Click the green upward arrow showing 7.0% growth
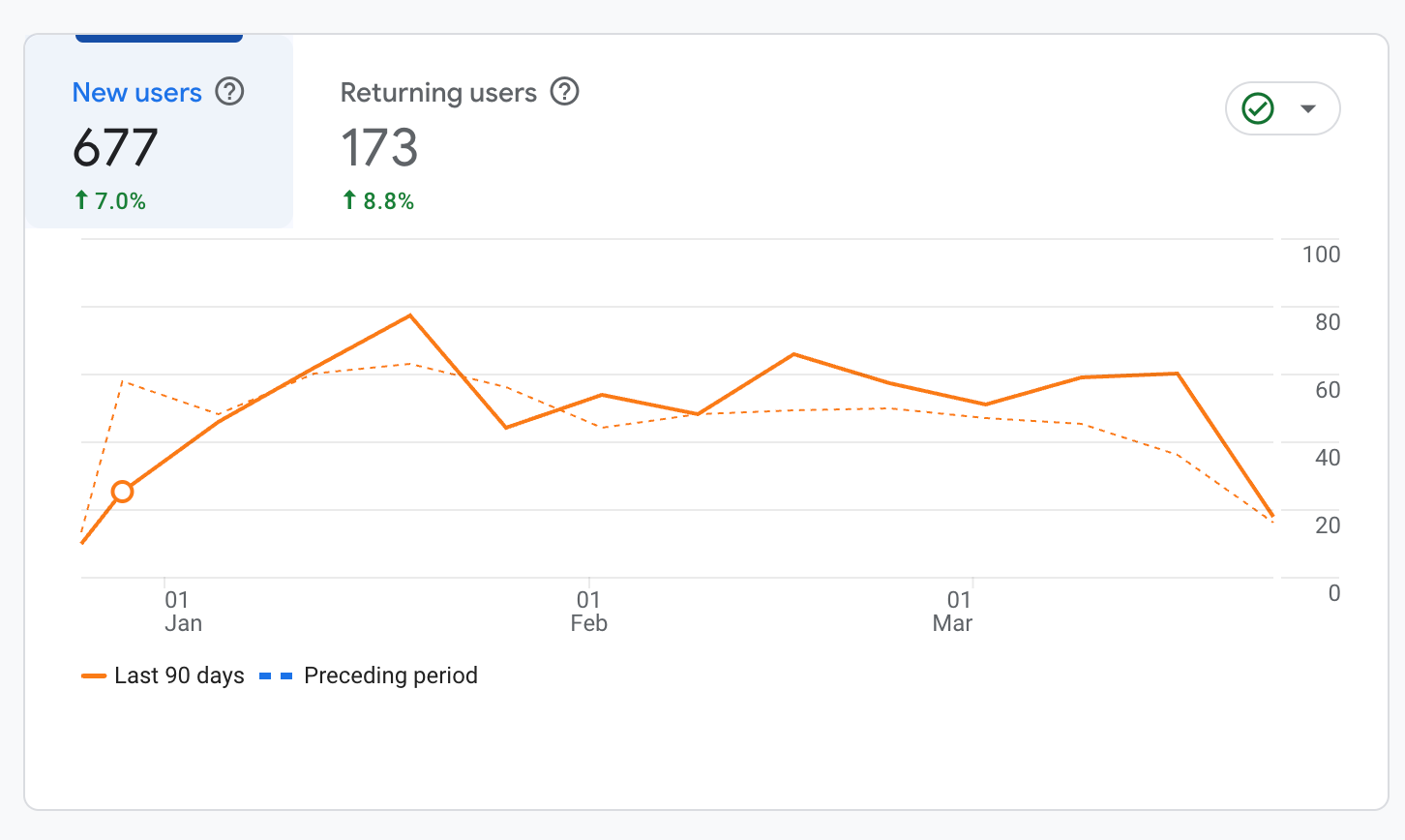The width and height of the screenshot is (1405, 840). (80, 200)
